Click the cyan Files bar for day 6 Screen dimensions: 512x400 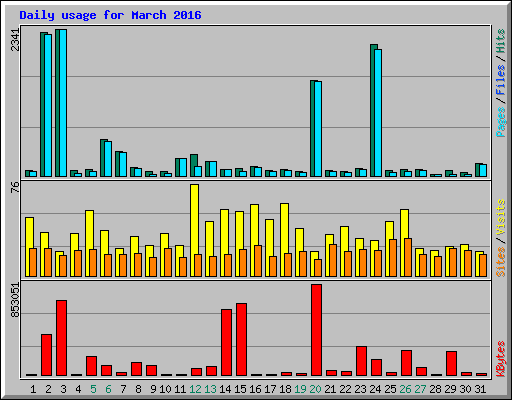108,159
